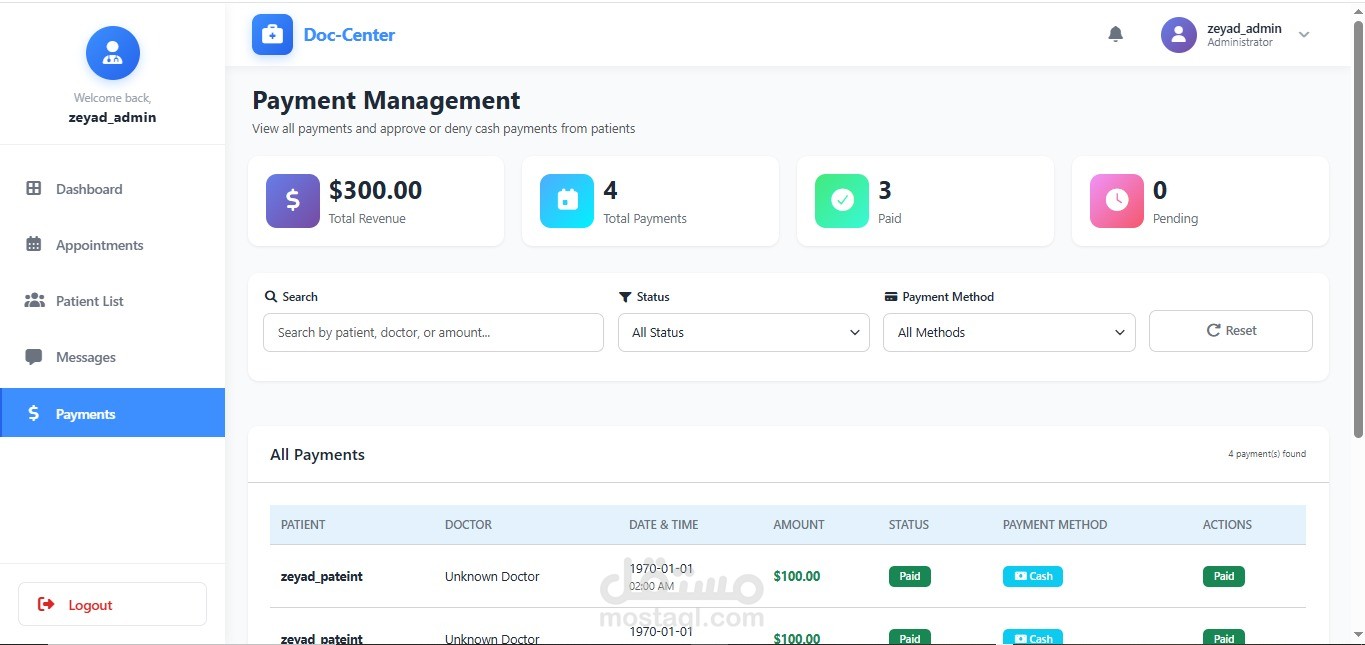This screenshot has height=645, width=1365.
Task: Expand the user account chevron menu
Action: pos(1304,35)
